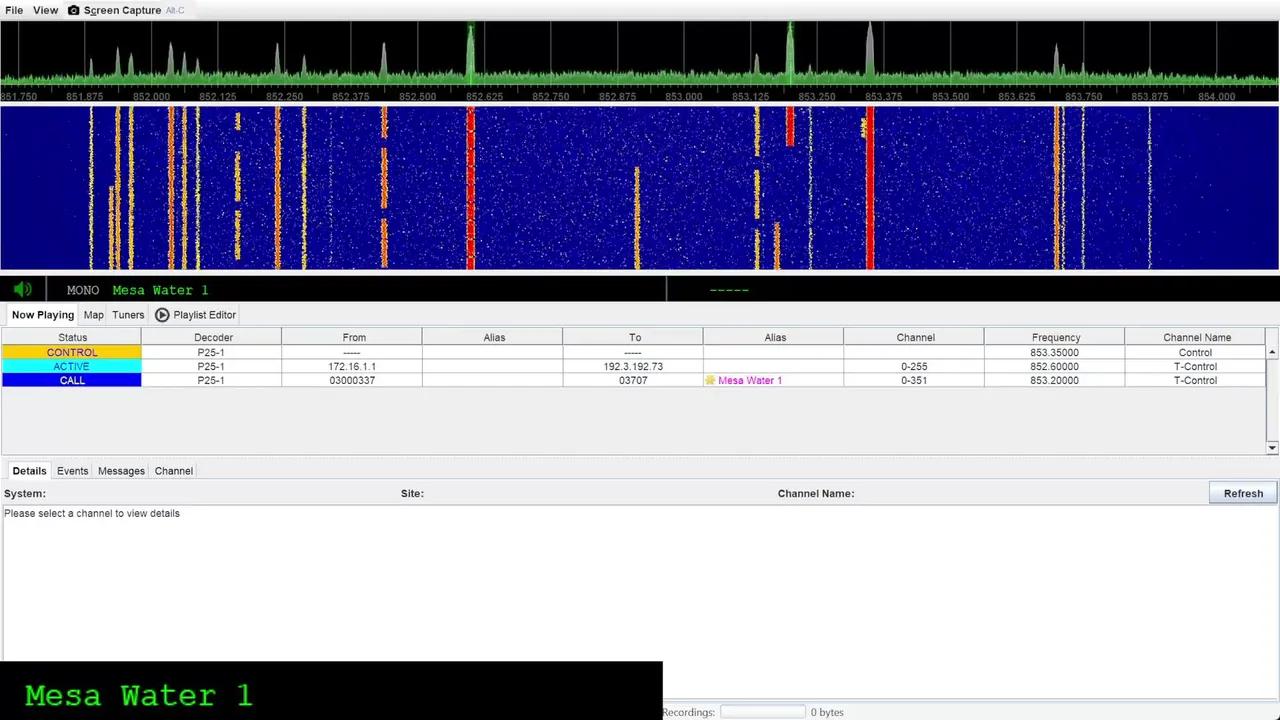Click the Control channel name cell

[1195, 352]
